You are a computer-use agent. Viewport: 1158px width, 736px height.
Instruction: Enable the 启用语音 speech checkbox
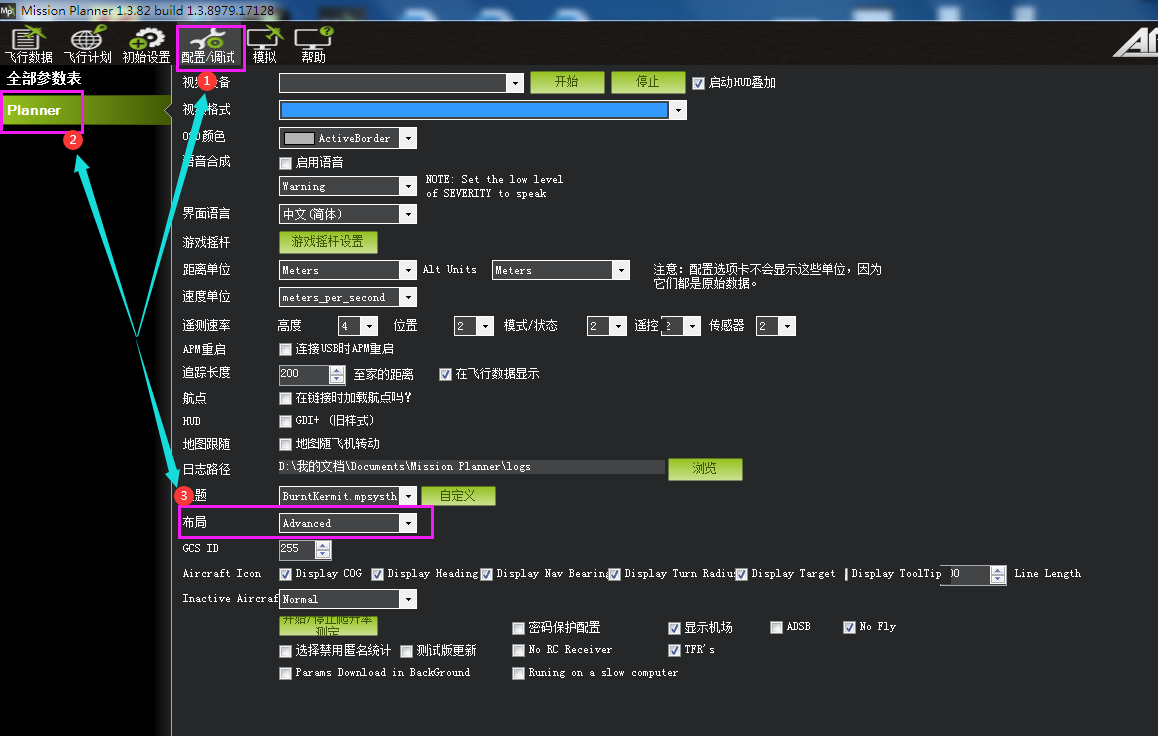pos(286,162)
